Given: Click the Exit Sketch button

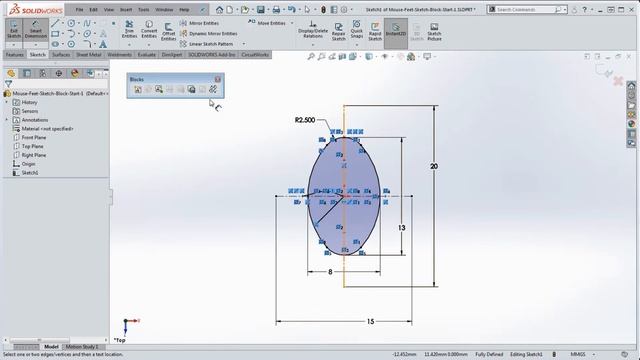Looking at the screenshot, I should tap(14, 29).
